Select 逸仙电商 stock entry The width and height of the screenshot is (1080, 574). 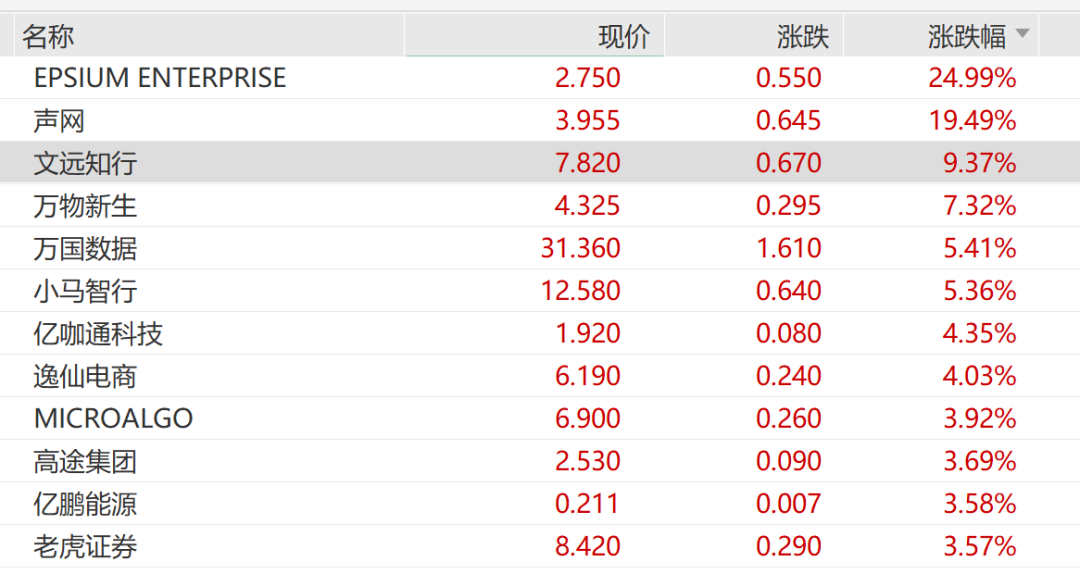click(x=85, y=376)
